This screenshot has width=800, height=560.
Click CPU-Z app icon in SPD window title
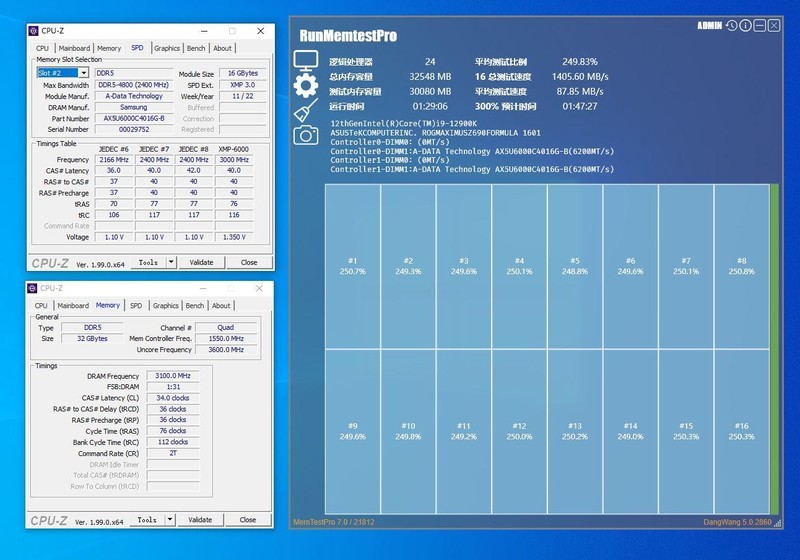[x=34, y=31]
